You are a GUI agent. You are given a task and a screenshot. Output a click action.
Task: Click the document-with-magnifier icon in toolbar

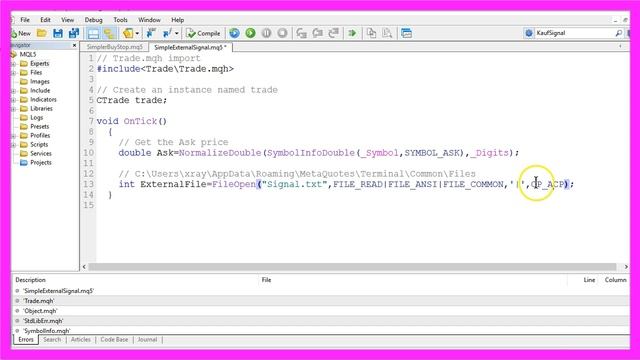(387, 33)
